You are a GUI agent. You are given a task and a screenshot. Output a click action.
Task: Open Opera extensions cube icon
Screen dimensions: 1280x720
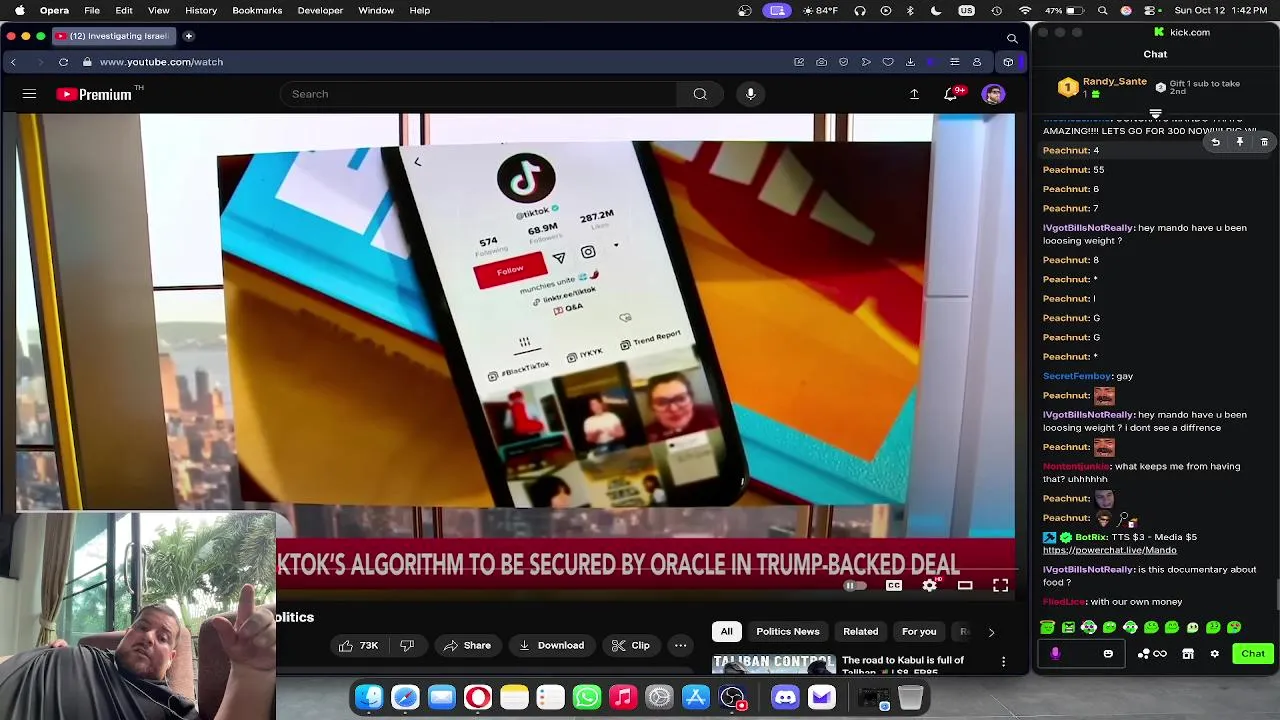coord(1008,62)
